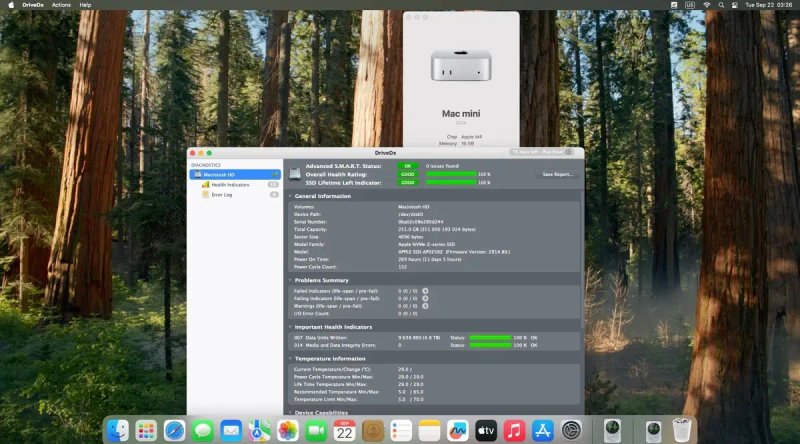Click the SSD Lifetime Left Indicator progress bar
Screen dimensions: 800x444
(x=451, y=183)
